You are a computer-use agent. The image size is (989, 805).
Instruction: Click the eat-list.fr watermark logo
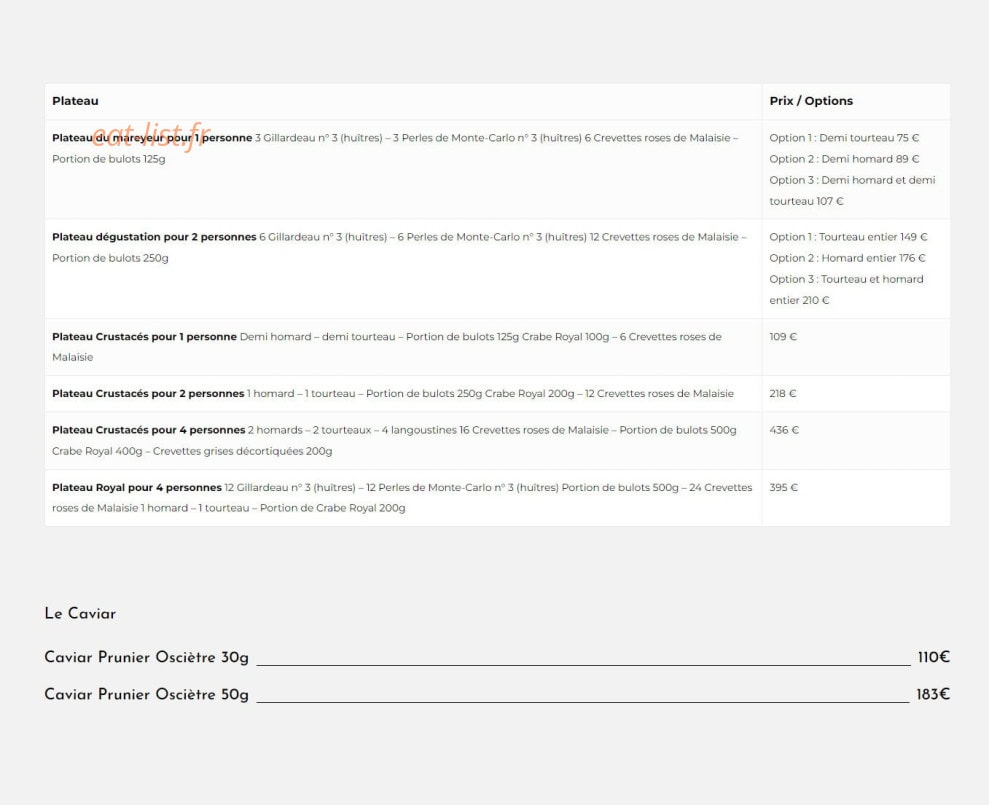[x=150, y=136]
